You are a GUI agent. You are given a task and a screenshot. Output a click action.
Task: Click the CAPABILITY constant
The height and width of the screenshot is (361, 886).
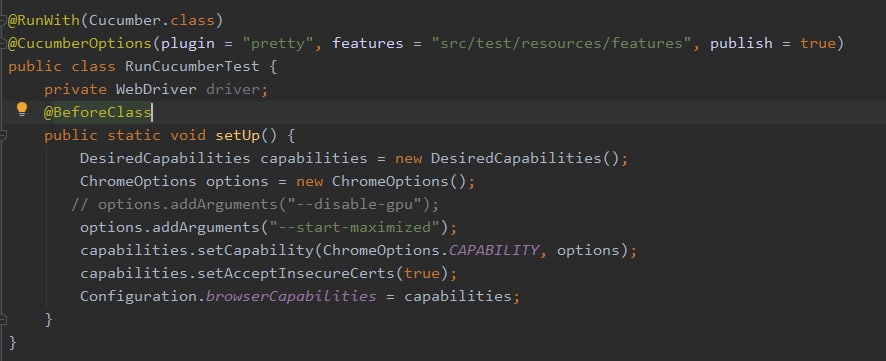(x=494, y=250)
